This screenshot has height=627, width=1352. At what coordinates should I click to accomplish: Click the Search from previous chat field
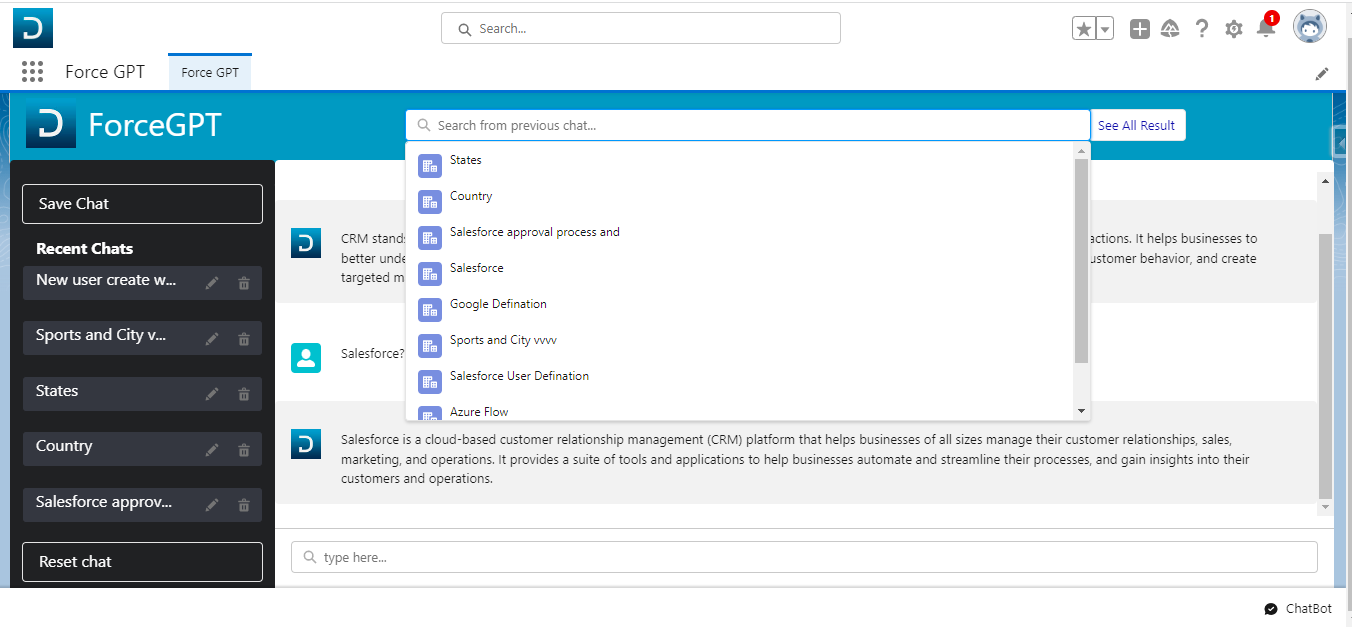point(747,125)
